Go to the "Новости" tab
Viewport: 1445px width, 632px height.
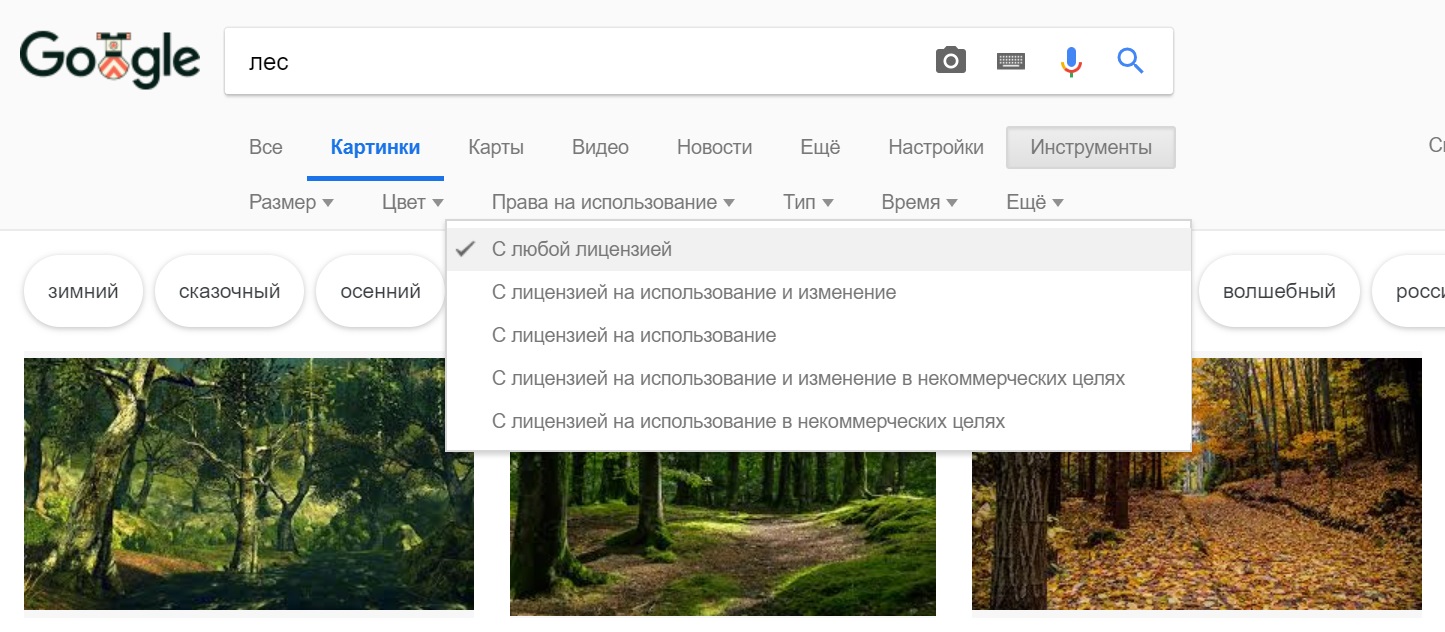tap(714, 148)
